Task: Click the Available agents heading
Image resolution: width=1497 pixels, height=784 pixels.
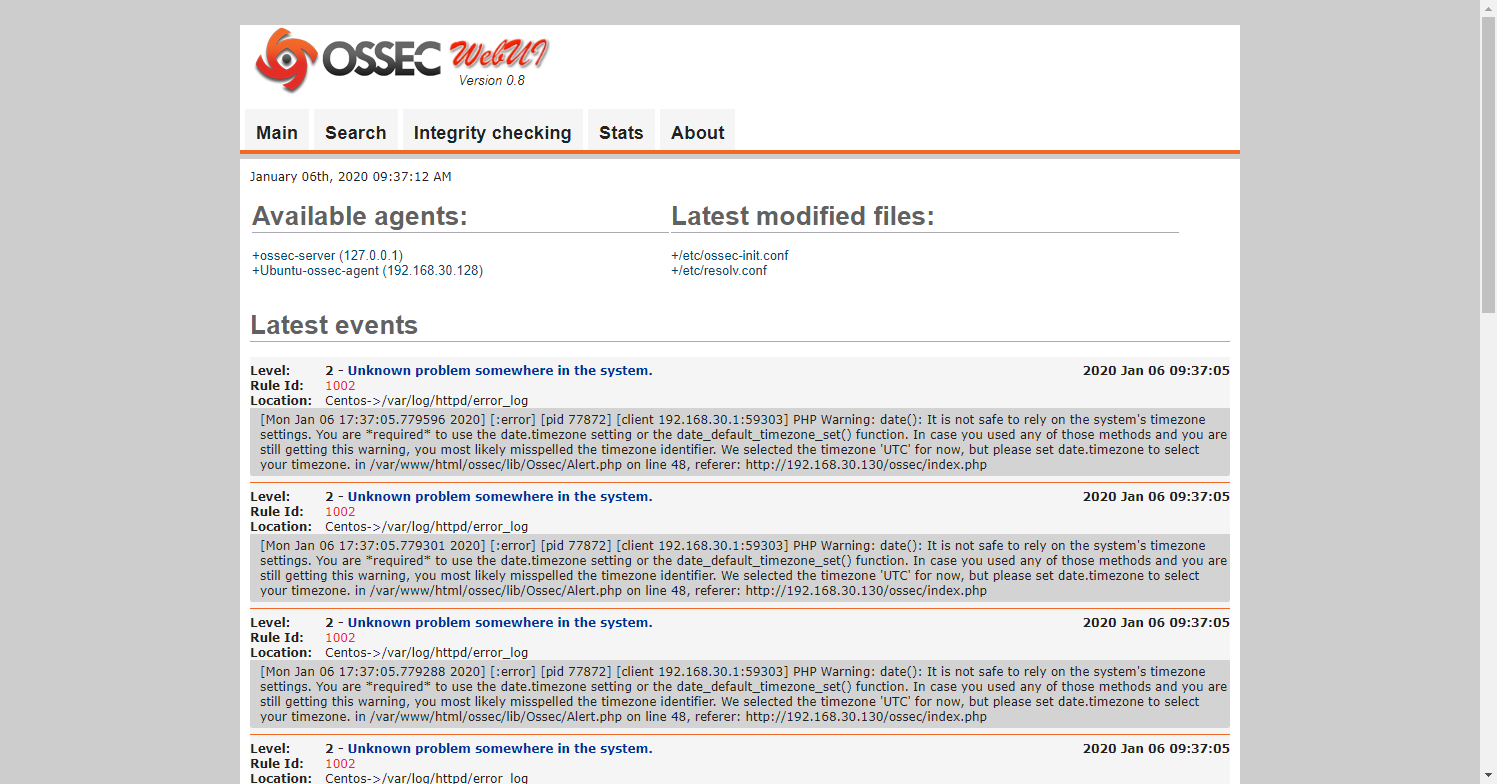Action: (360, 216)
